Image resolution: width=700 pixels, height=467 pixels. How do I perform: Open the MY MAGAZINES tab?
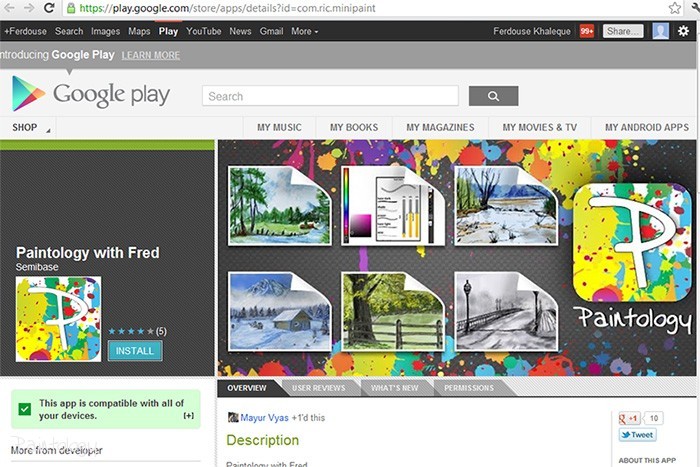[440, 127]
